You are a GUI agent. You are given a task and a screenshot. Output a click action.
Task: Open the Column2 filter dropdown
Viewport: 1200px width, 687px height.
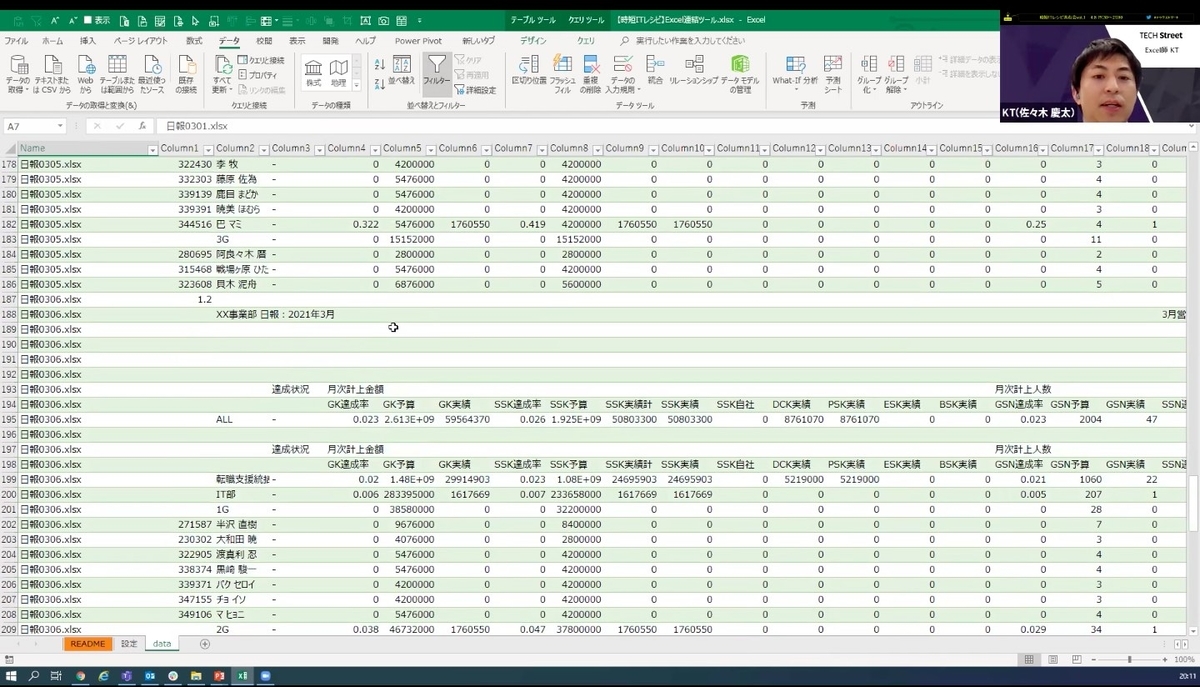pyautogui.click(x=264, y=149)
